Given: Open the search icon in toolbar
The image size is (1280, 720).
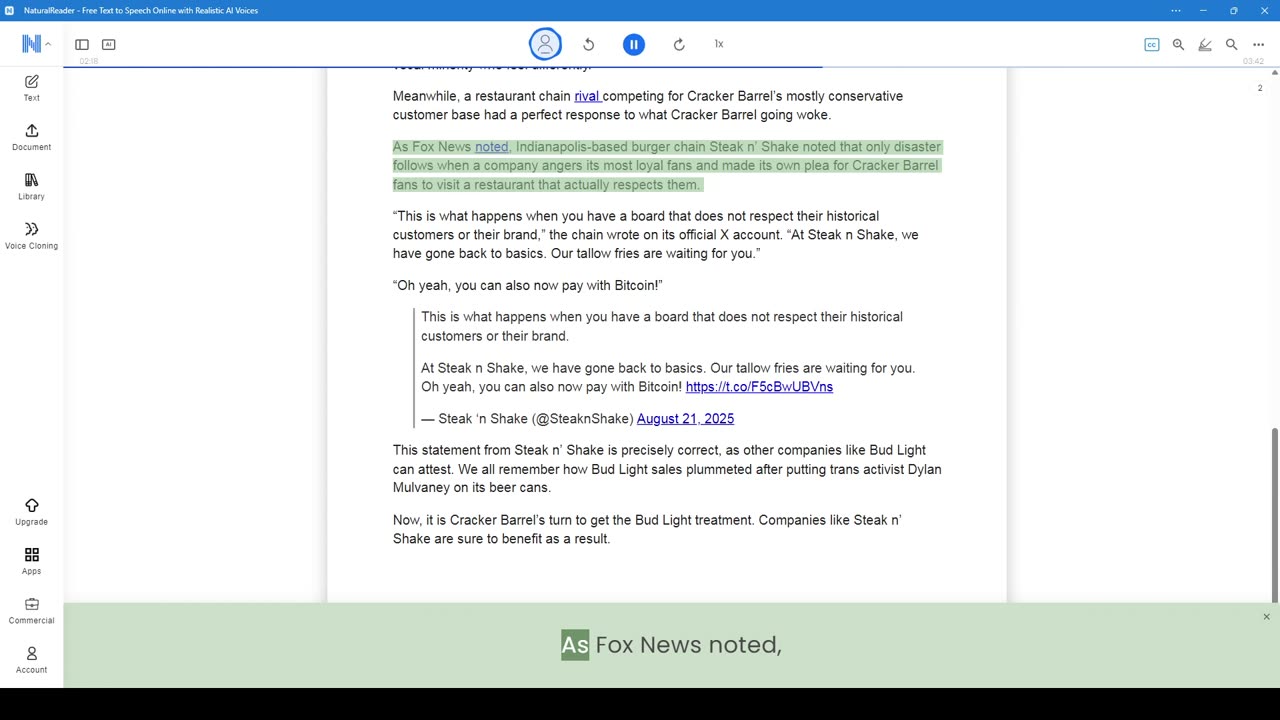Looking at the screenshot, I should coord(1232,44).
